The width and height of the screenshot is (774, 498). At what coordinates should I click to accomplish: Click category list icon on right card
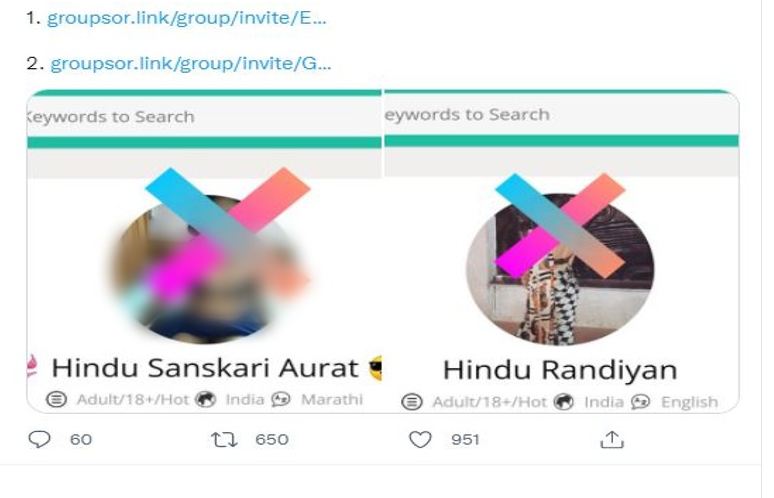point(412,402)
